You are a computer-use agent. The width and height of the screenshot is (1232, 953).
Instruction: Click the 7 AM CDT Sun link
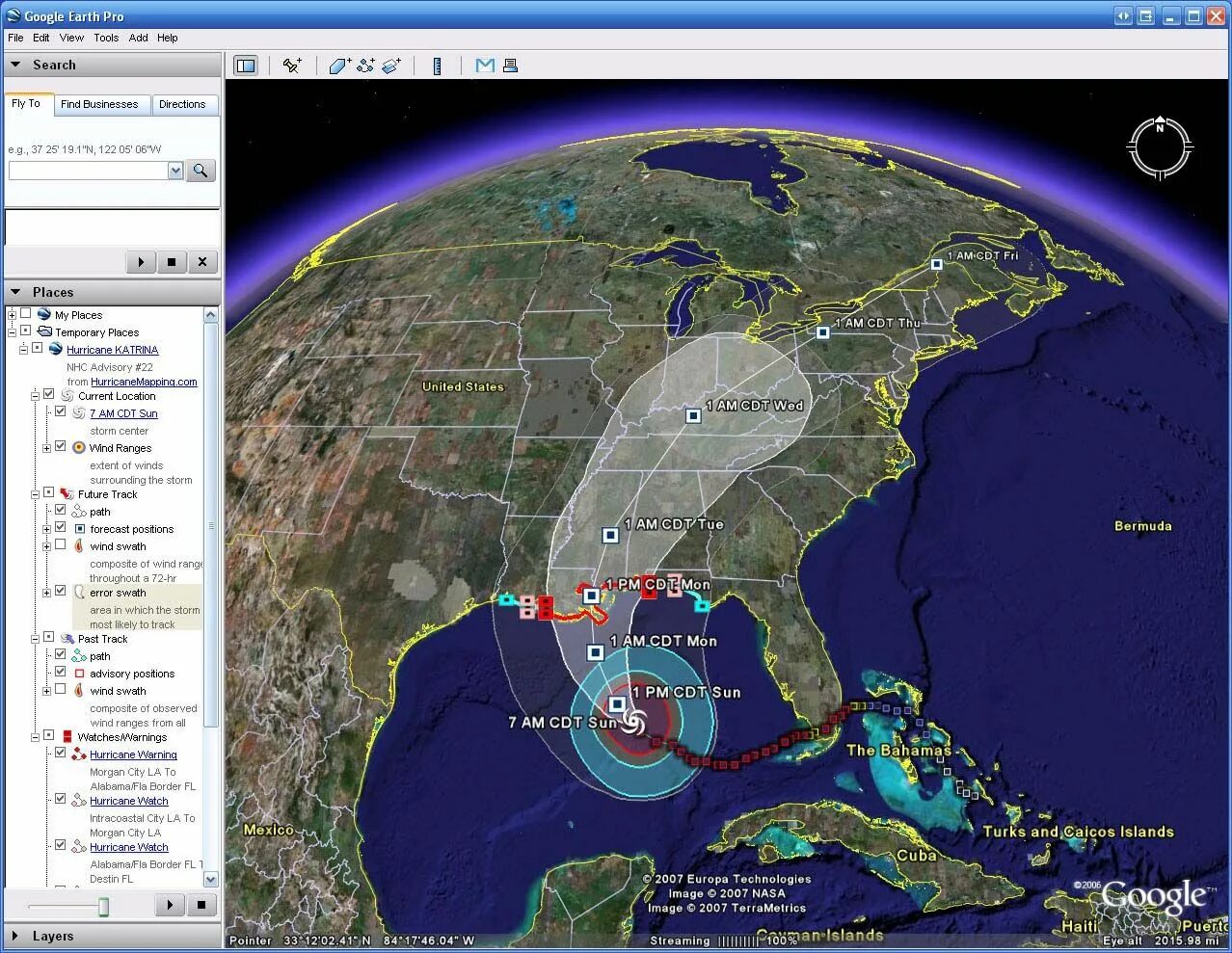click(123, 413)
